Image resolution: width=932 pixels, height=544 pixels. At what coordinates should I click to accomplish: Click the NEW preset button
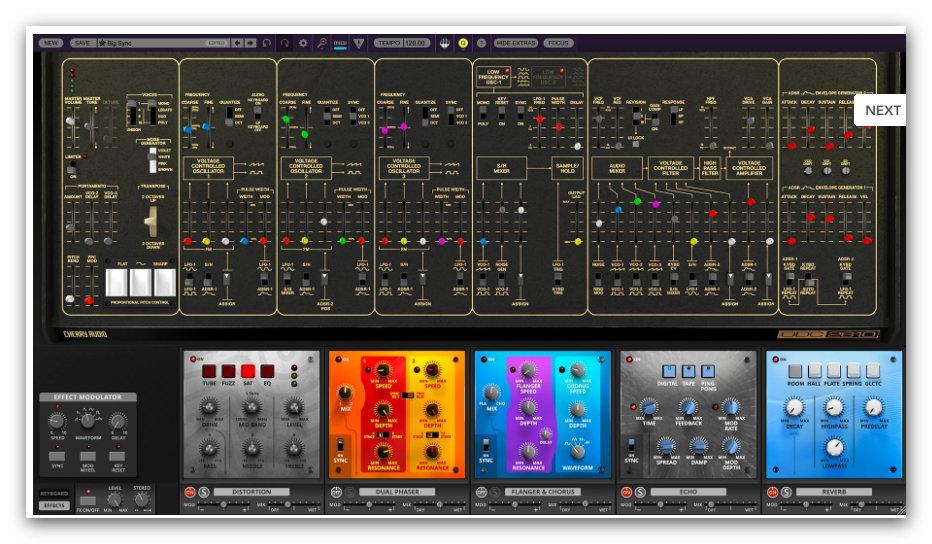click(x=51, y=43)
